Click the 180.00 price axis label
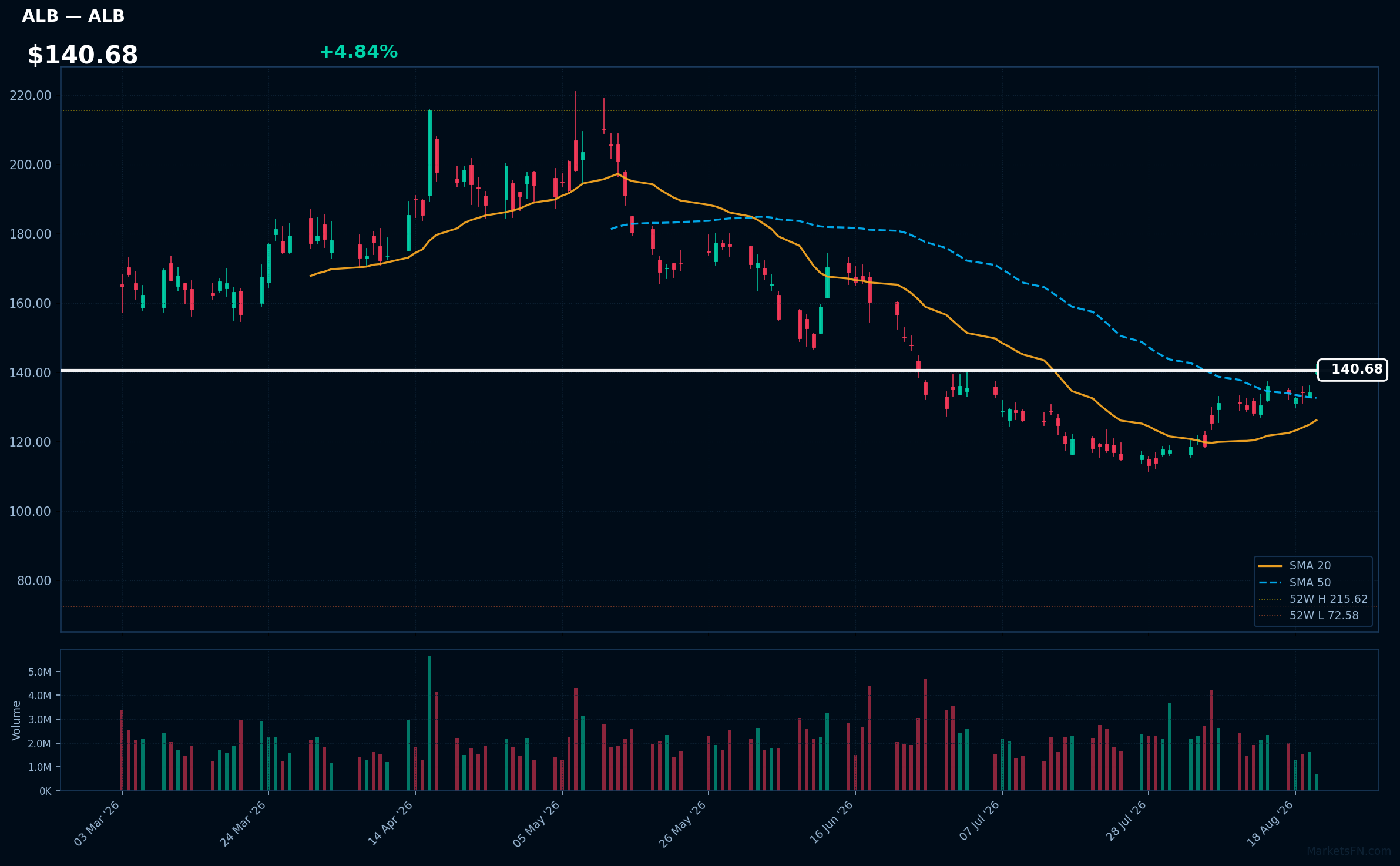Image resolution: width=1400 pixels, height=866 pixels. tap(31, 234)
